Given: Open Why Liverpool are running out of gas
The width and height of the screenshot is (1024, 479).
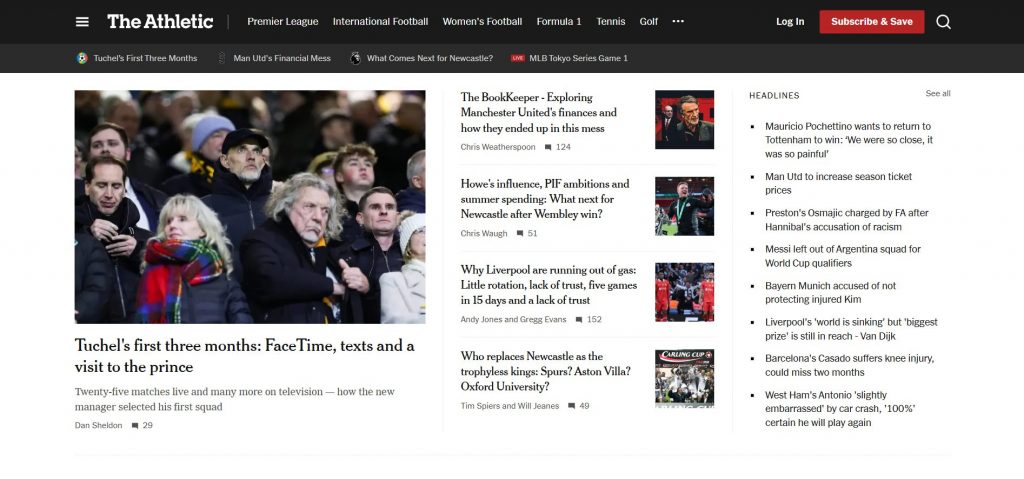Looking at the screenshot, I should [x=549, y=285].
